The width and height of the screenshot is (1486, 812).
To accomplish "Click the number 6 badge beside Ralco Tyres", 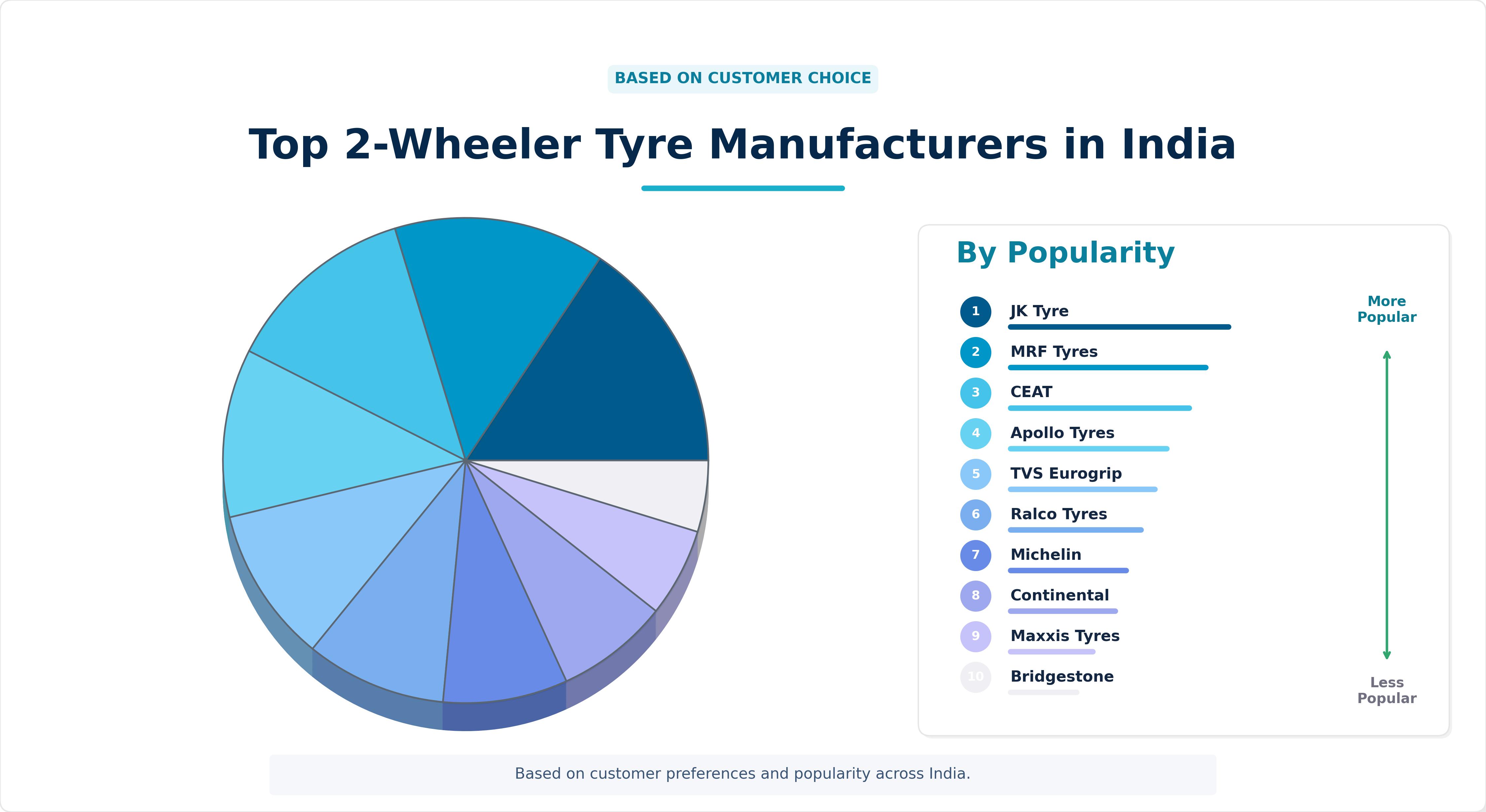I will point(975,515).
